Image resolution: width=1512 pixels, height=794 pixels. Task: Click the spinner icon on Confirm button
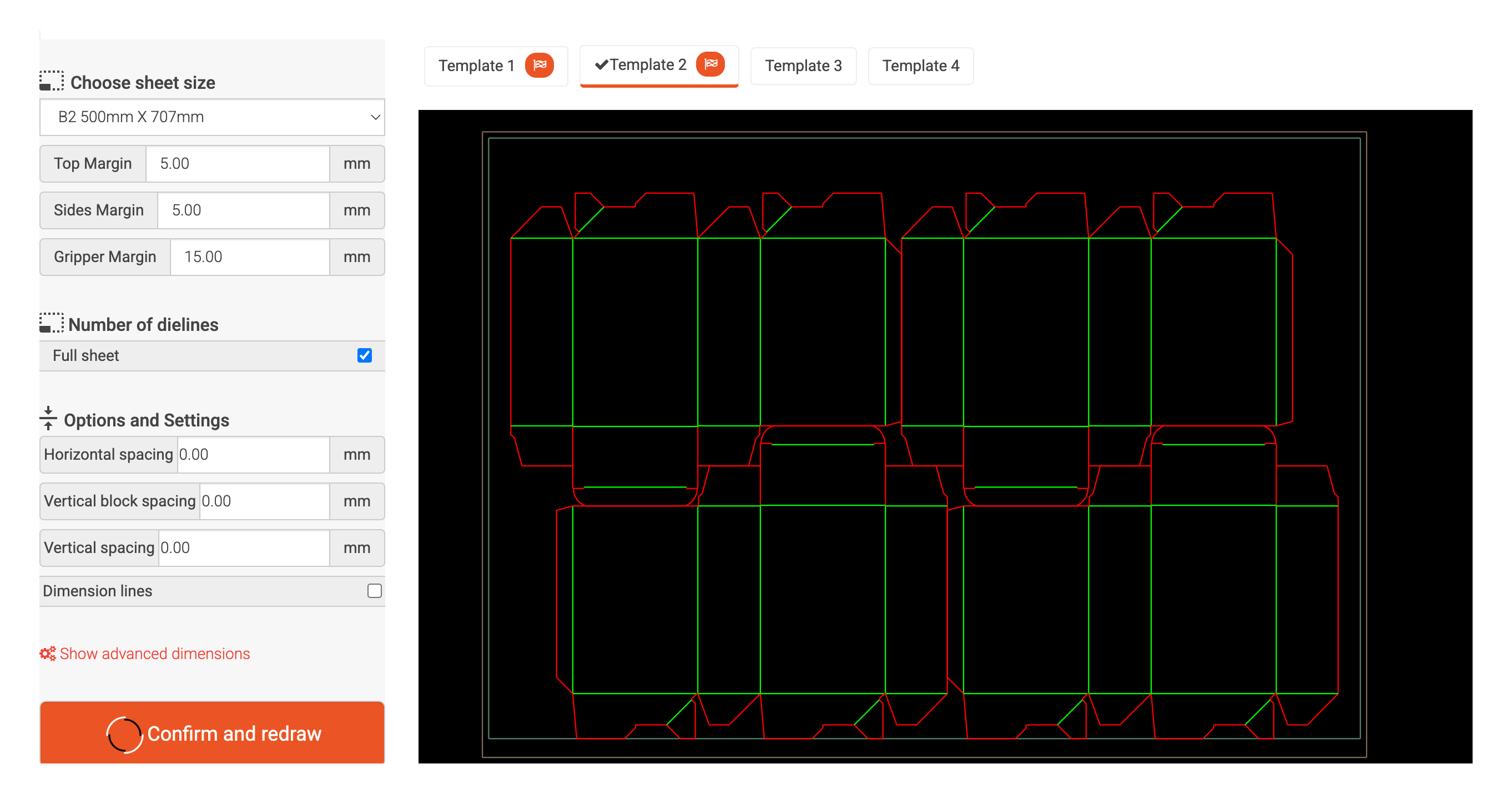pos(124,734)
